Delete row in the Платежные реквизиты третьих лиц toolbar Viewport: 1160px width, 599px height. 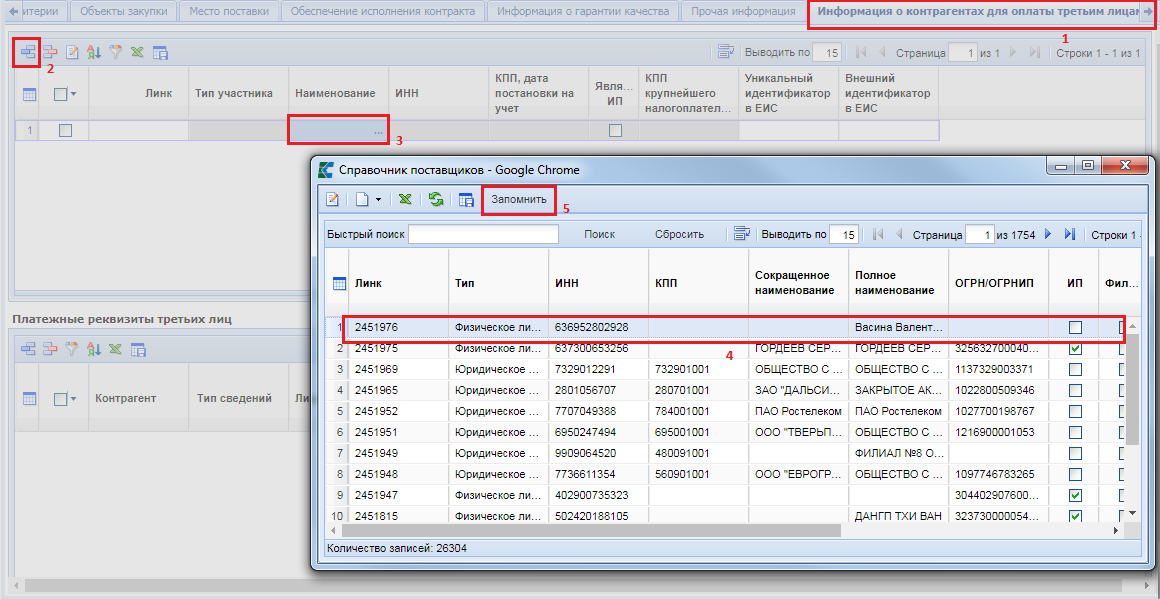pyautogui.click(x=50, y=349)
